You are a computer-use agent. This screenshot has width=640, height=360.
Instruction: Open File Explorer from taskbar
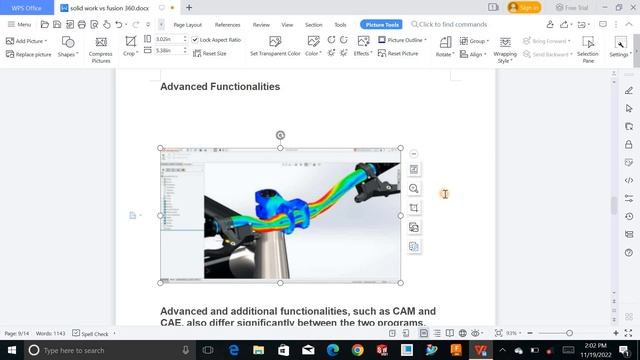(x=258, y=350)
